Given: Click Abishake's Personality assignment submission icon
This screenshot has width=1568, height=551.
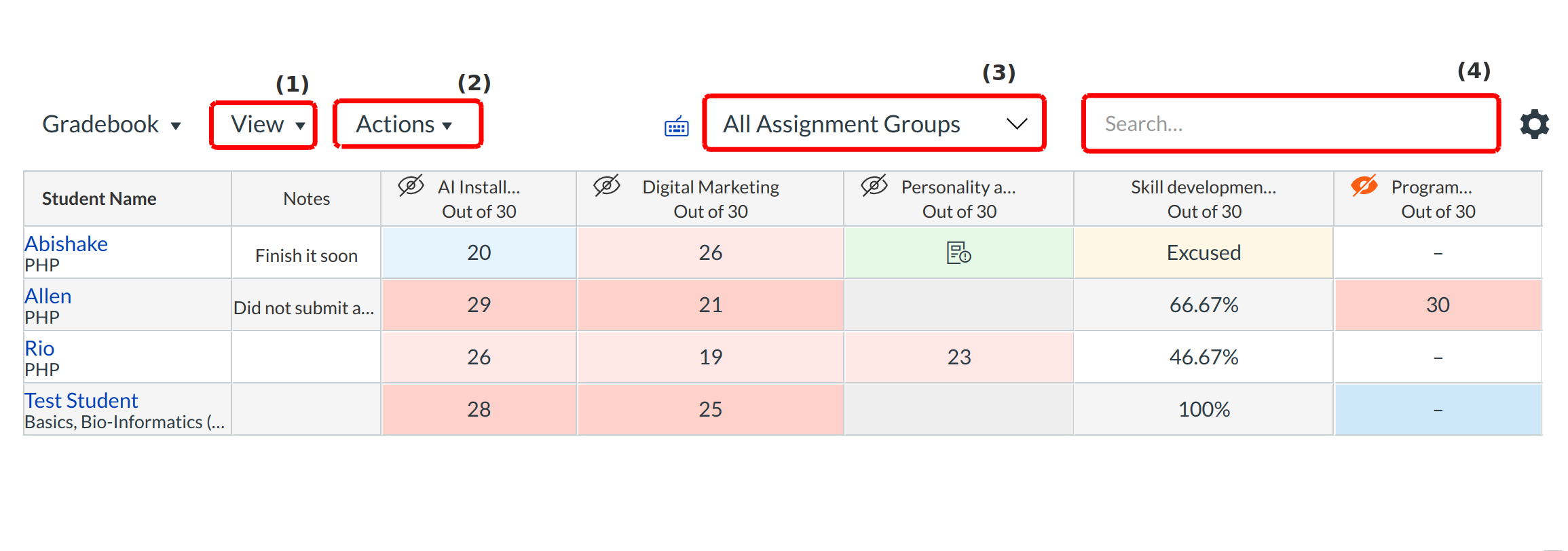Looking at the screenshot, I should point(958,253).
